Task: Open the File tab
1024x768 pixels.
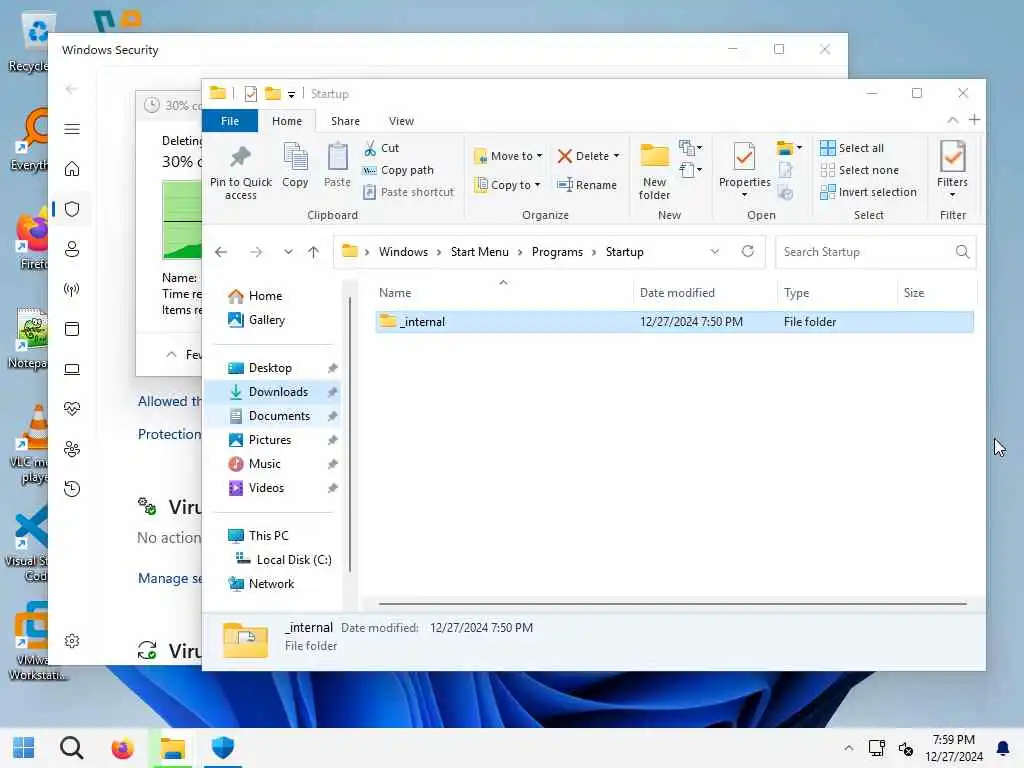Action: (x=230, y=121)
